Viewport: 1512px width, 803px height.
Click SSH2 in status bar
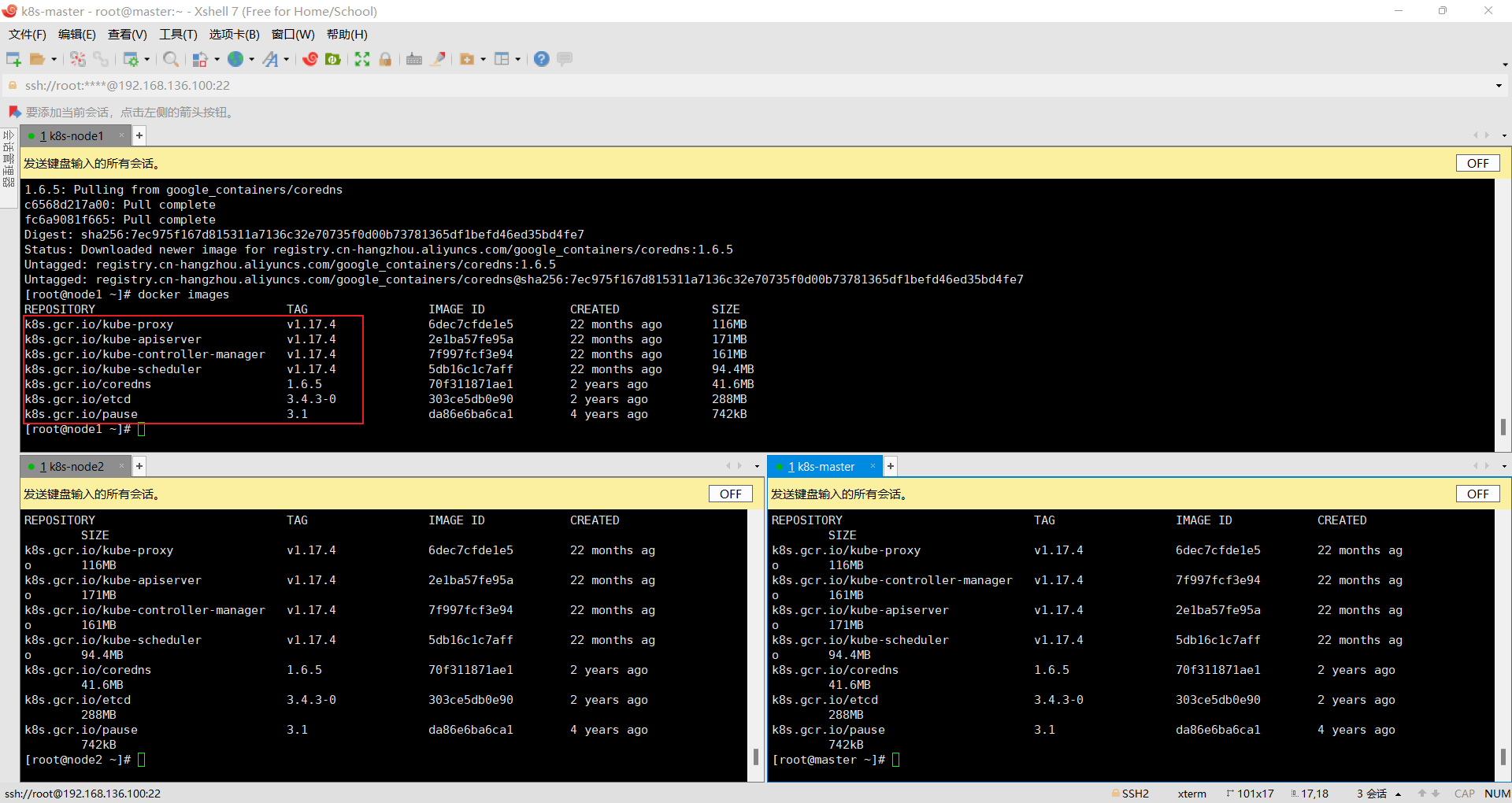(1129, 794)
